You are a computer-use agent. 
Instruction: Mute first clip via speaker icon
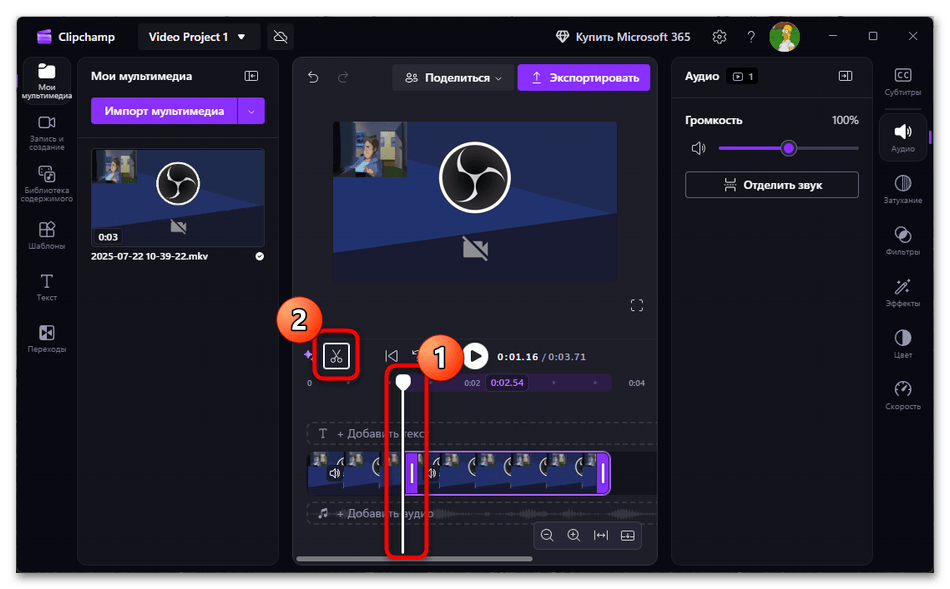334,473
